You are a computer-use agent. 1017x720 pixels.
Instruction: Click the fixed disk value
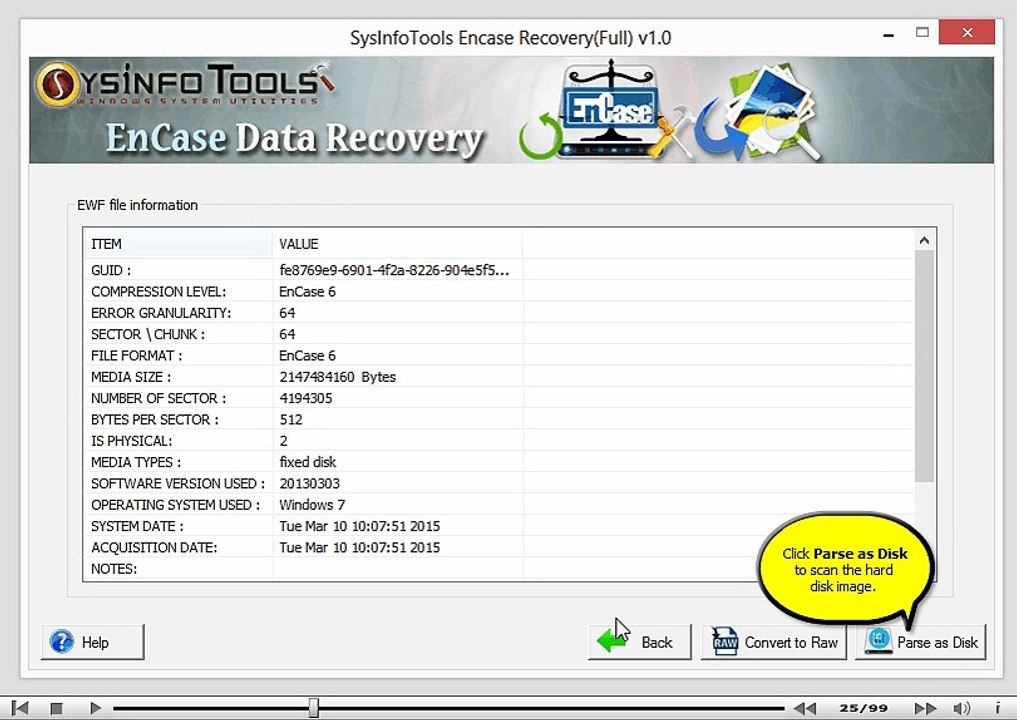307,462
